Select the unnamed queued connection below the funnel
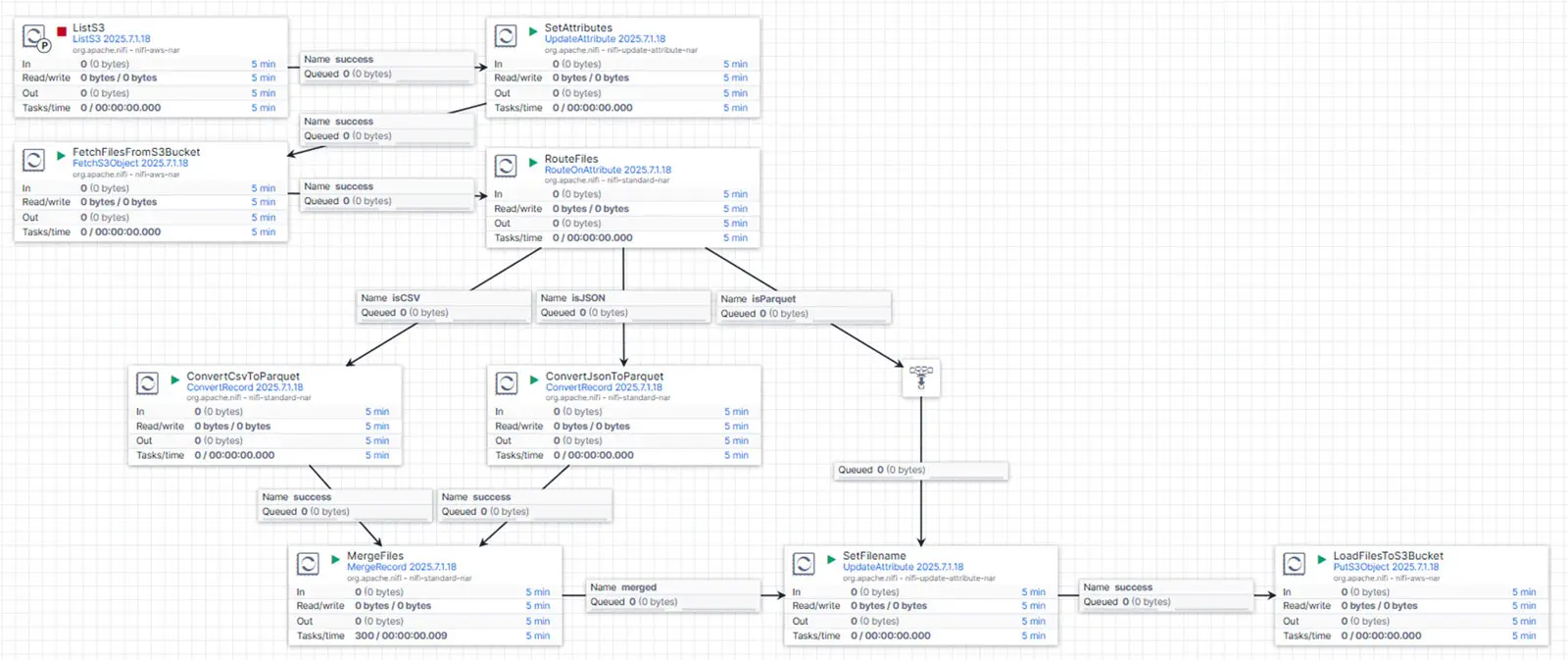The width and height of the screenshot is (1568, 660). [x=921, y=470]
